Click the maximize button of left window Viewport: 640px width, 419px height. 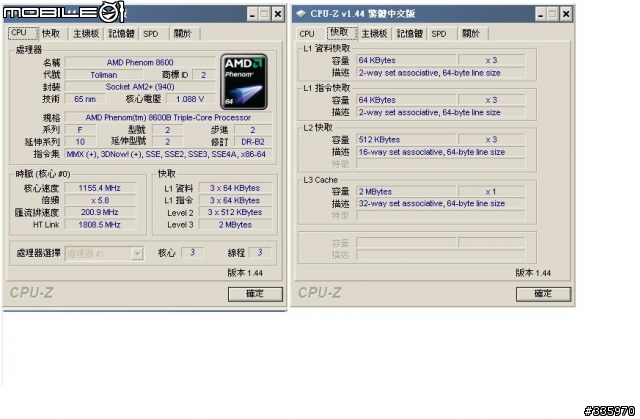(x=265, y=14)
